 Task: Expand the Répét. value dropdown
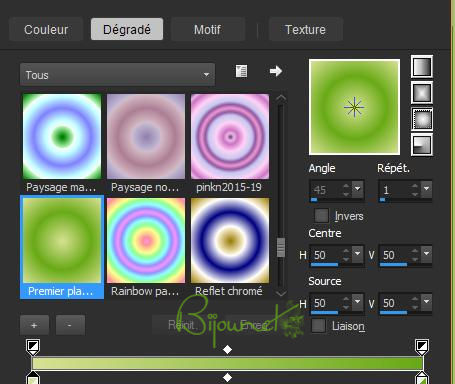tap(426, 189)
